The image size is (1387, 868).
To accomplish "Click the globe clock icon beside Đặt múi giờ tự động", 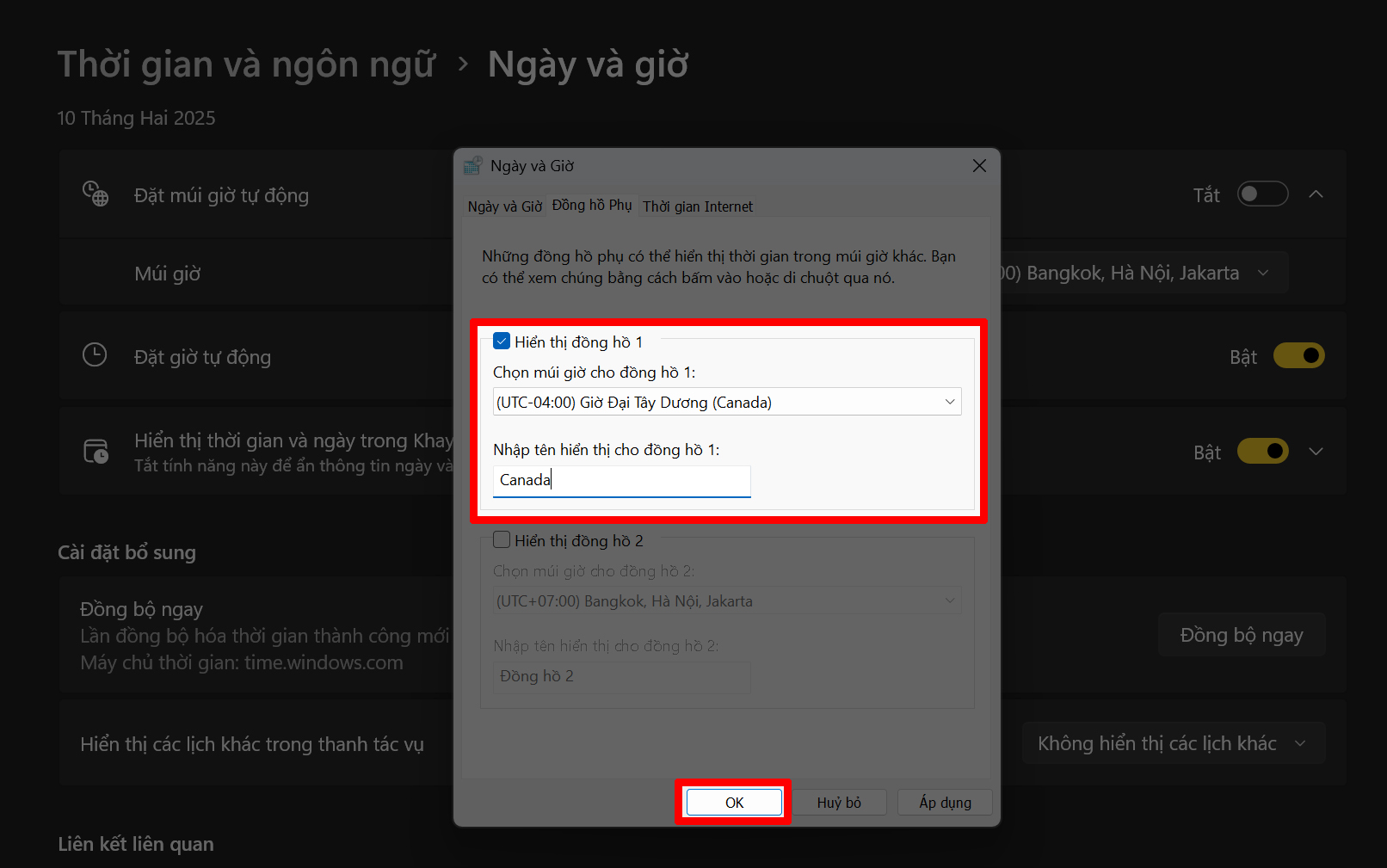I will pos(96,194).
